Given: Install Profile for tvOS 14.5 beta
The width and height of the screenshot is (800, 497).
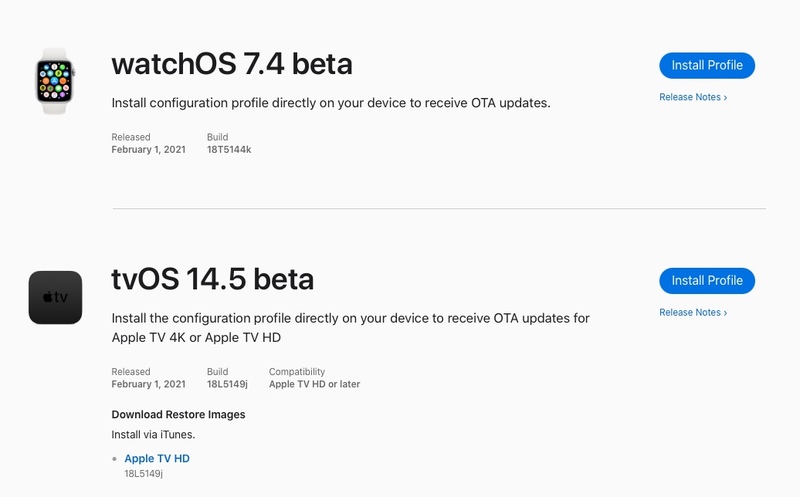Looking at the screenshot, I should 707,281.
